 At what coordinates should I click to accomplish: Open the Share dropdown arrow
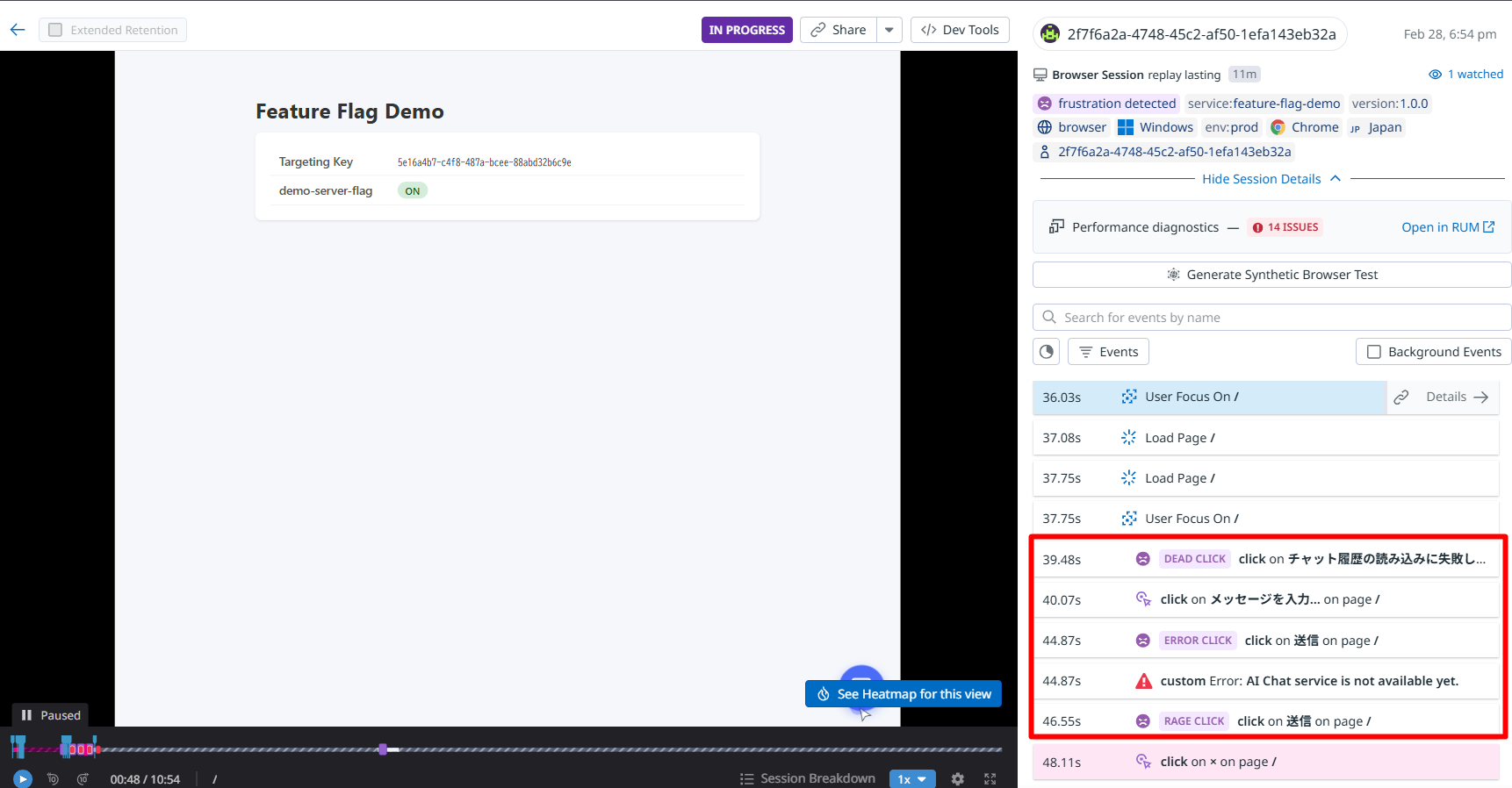click(889, 30)
